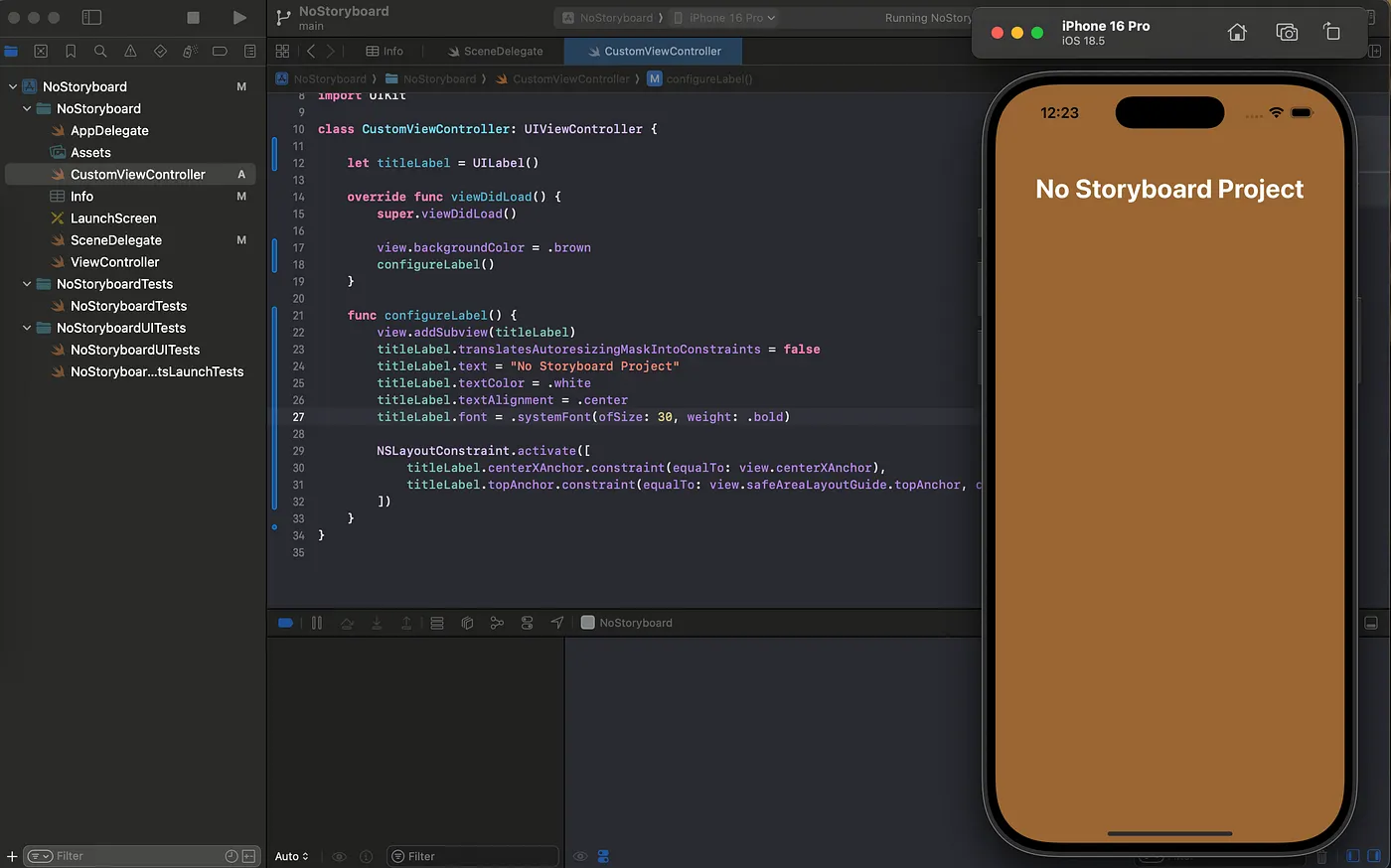
Task: Add new file with navigator plus button
Action: [12, 856]
